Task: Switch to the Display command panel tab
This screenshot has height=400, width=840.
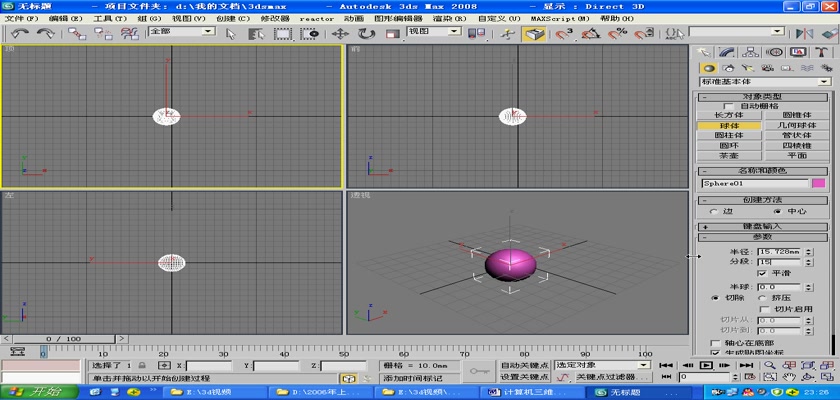Action: tap(799, 52)
